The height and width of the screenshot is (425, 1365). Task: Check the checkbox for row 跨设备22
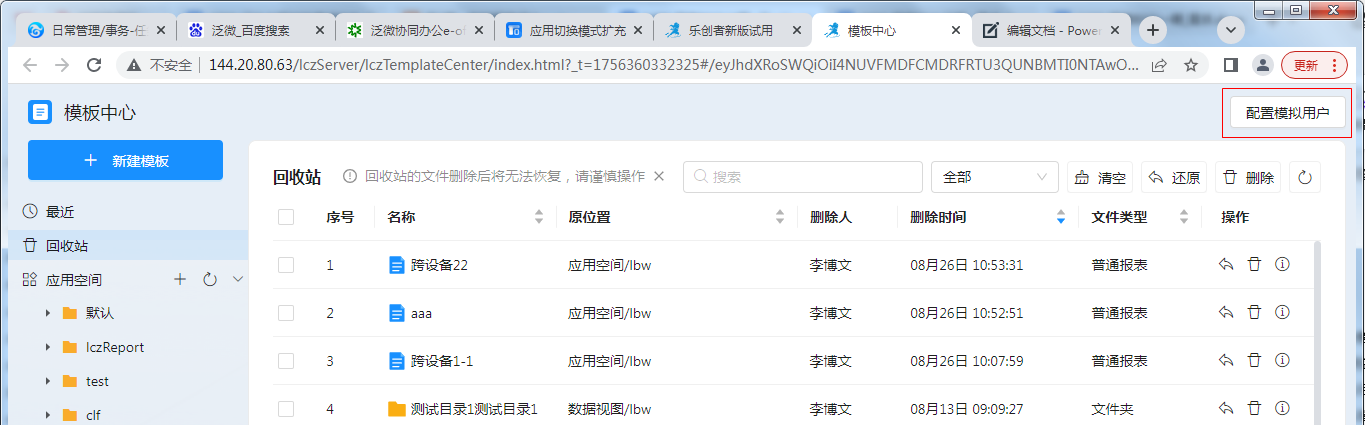coord(286,265)
